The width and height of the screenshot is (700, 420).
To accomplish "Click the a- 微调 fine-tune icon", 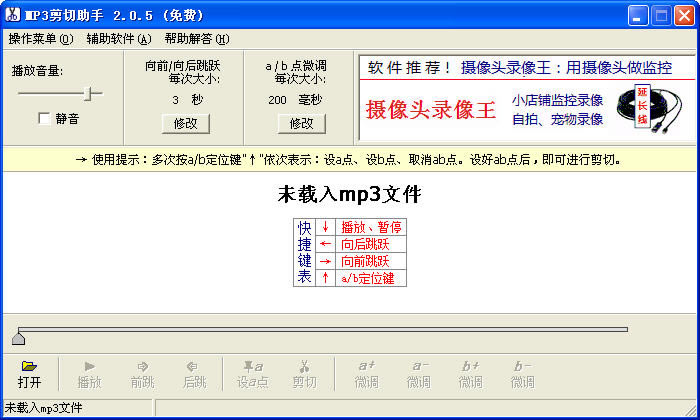I will coord(420,366).
